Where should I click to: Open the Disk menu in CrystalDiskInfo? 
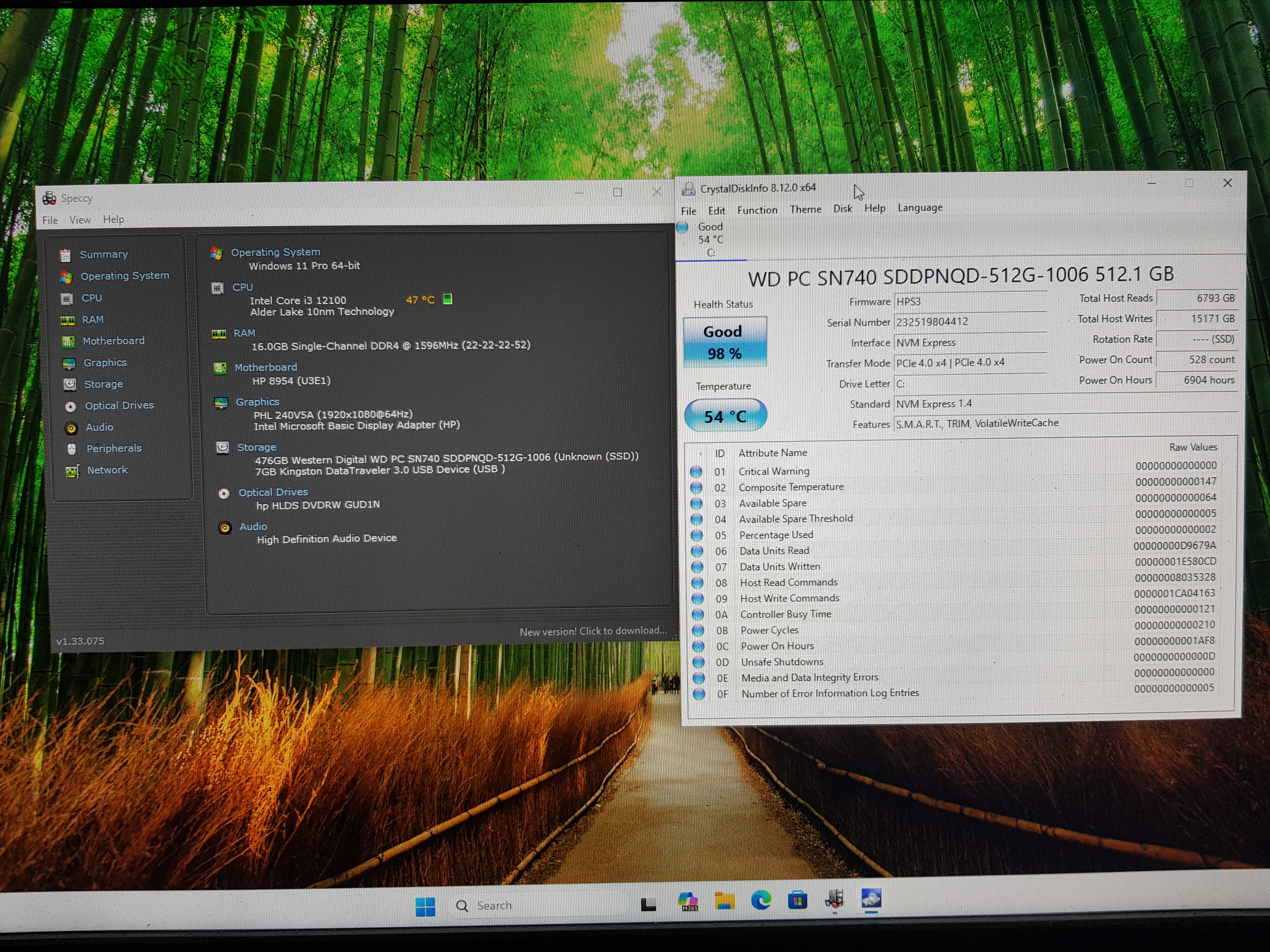click(x=843, y=209)
